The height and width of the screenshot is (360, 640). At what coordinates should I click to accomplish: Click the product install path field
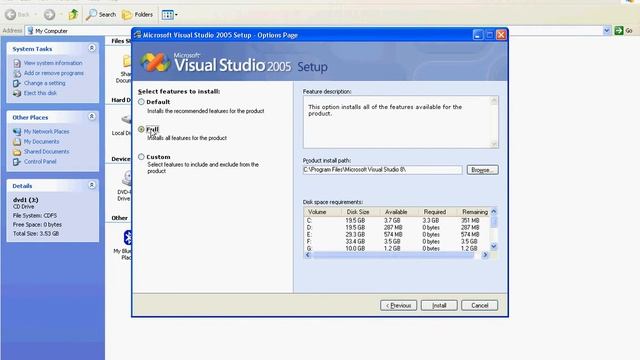[x=382, y=169]
